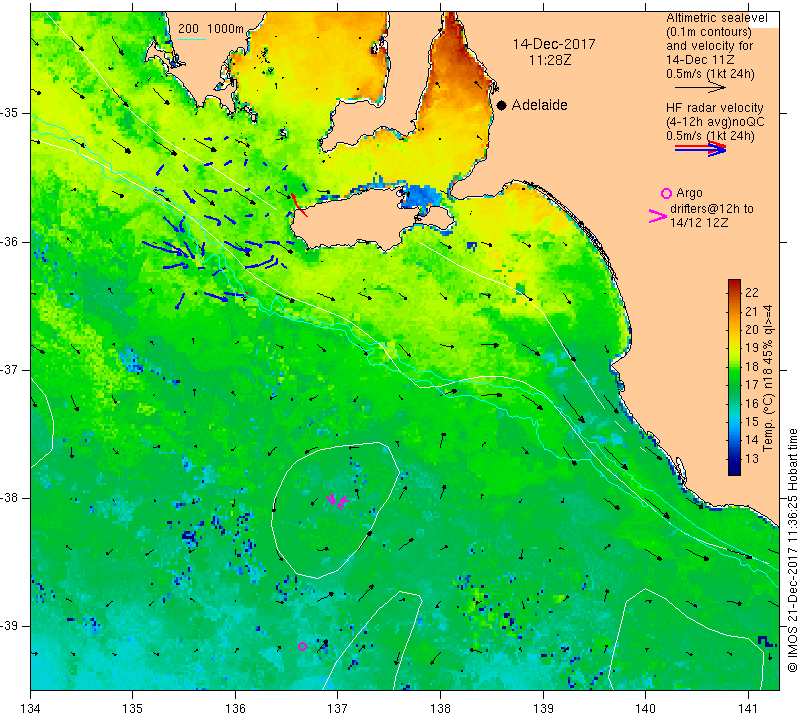This screenshot has width=800, height=720.
Task: Click the 'HF radar velocity' legend text
Action: pyautogui.click(x=714, y=108)
